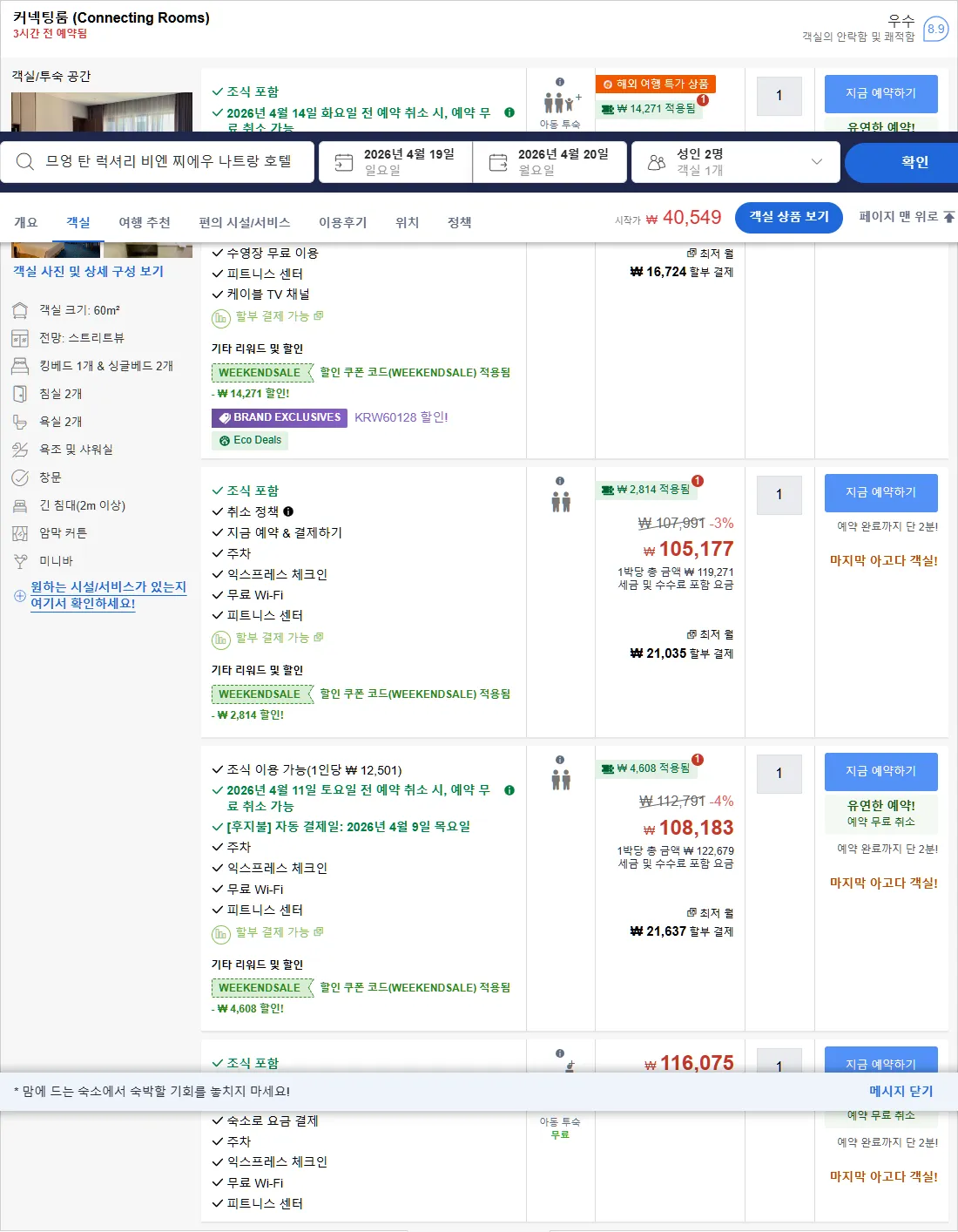Click 지금 예약하기 for the ₩105,177 offer
This screenshot has height=1232, width=958.
[881, 492]
